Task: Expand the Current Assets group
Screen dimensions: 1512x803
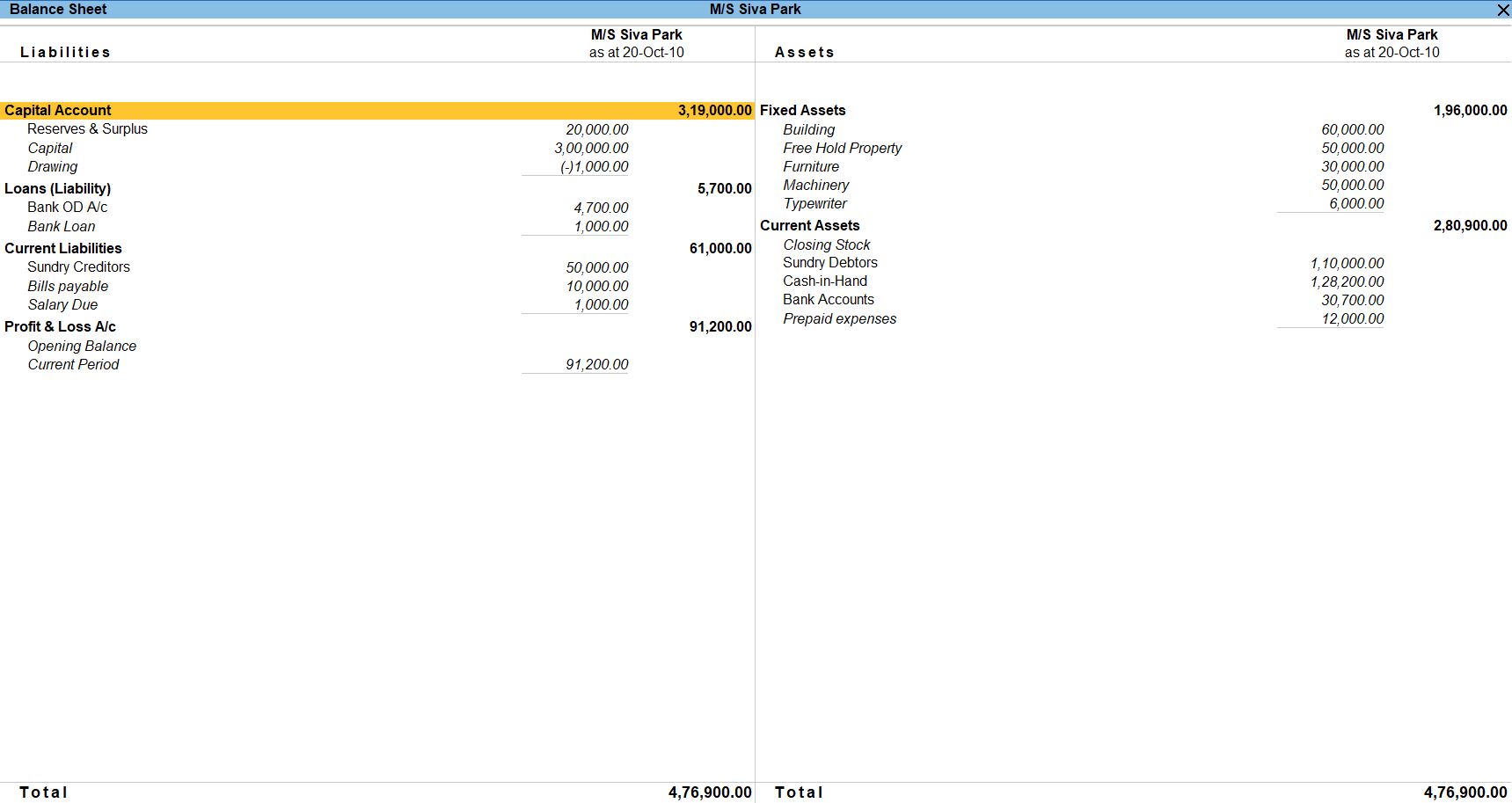Action: [x=809, y=225]
